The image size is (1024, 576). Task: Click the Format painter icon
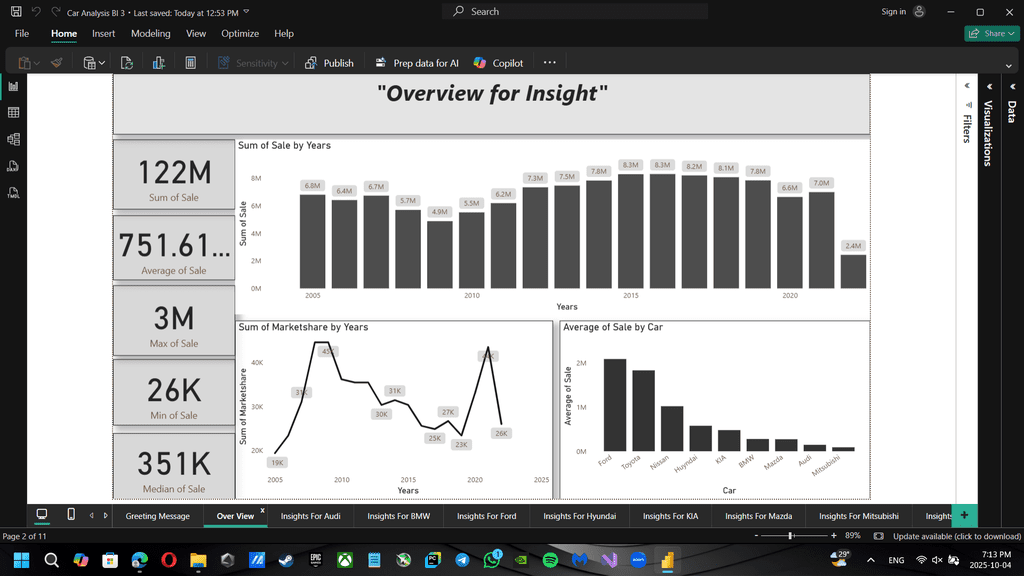pyautogui.click(x=57, y=63)
